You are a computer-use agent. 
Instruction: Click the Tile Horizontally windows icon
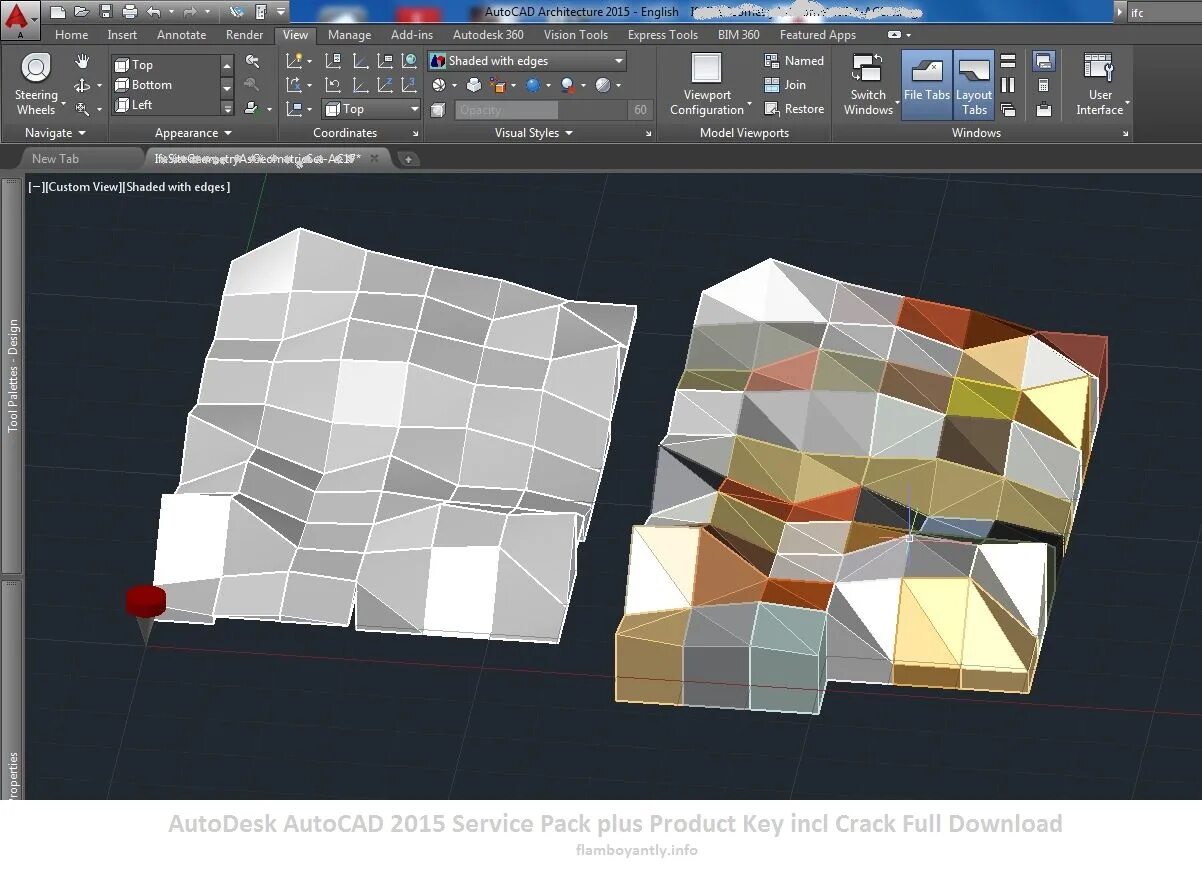pyautogui.click(x=1008, y=61)
